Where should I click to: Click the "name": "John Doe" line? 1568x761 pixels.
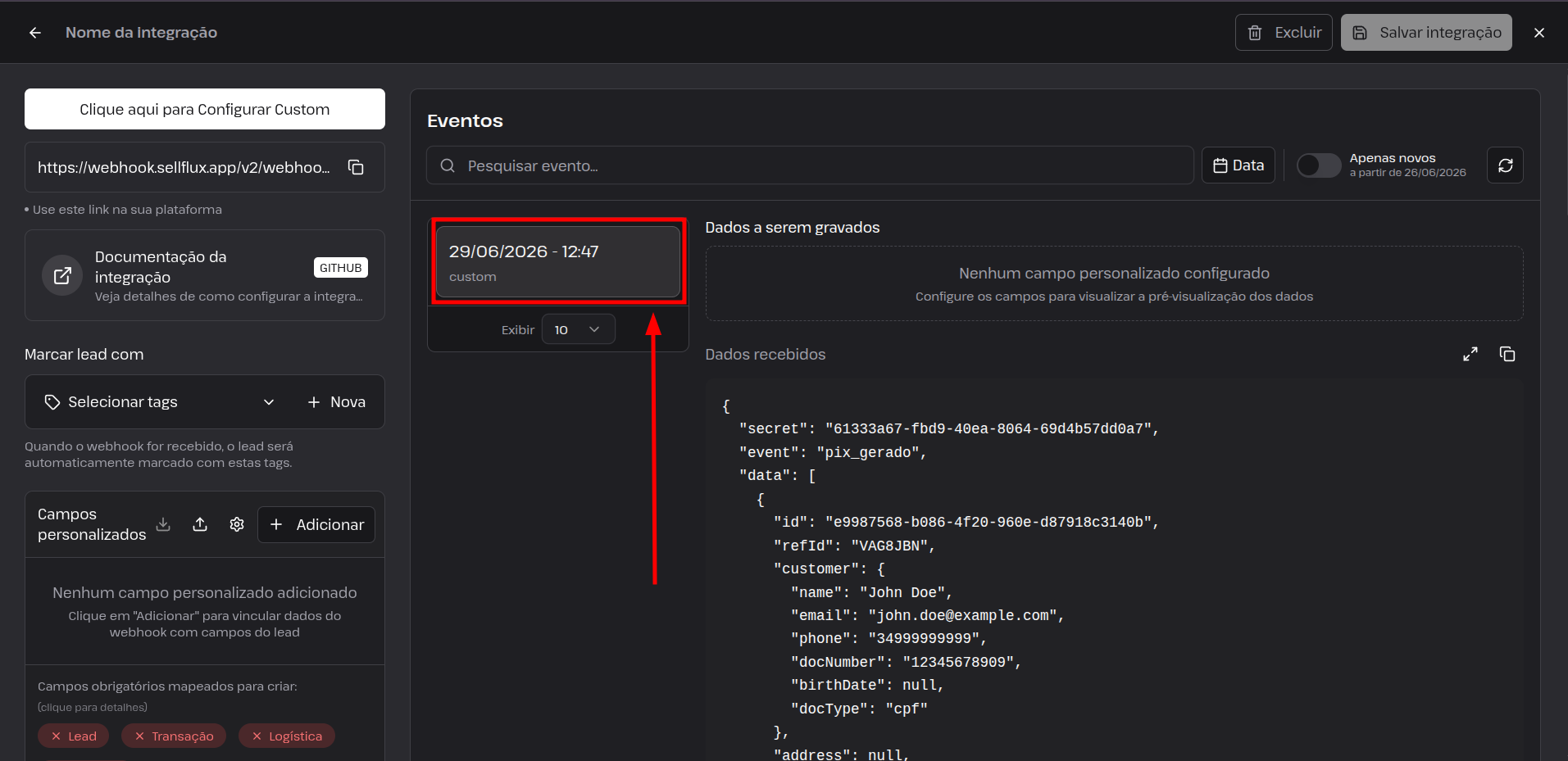(871, 592)
